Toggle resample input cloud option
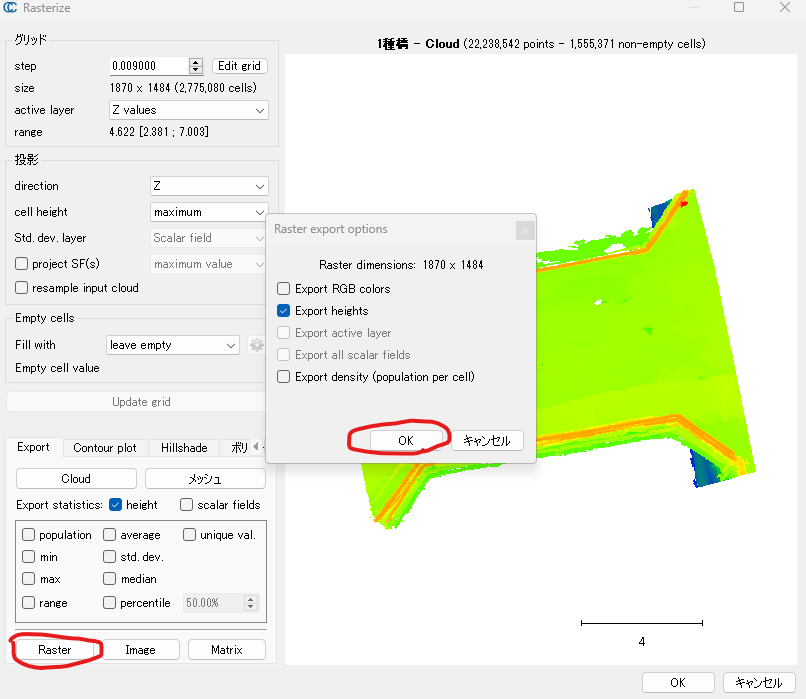 pos(22,288)
